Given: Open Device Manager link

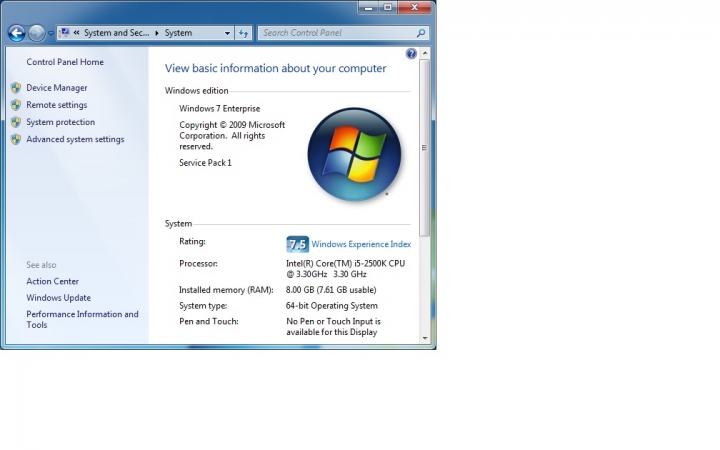Looking at the screenshot, I should tap(56, 88).
